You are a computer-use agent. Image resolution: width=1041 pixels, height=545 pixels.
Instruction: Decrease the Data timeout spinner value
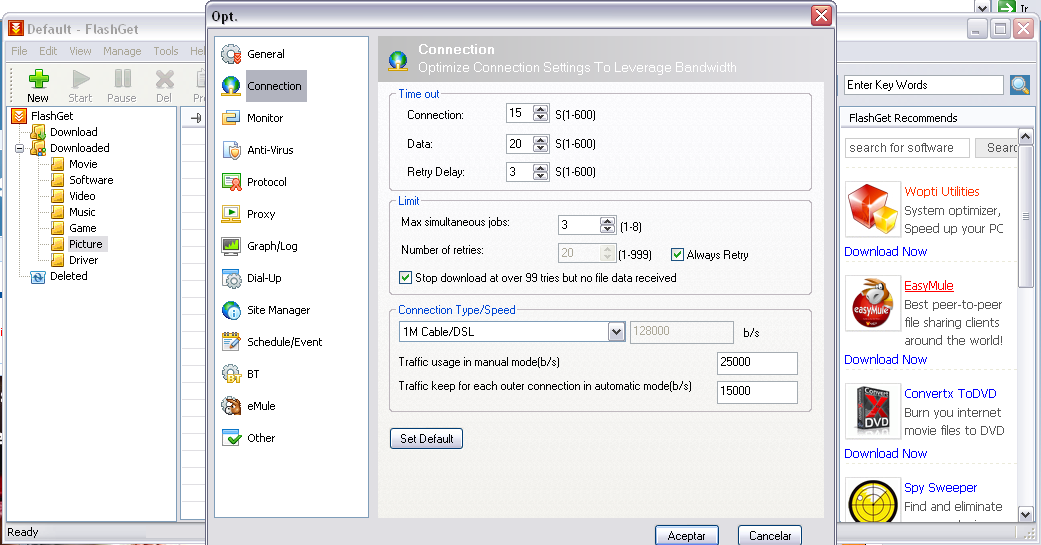click(541, 147)
